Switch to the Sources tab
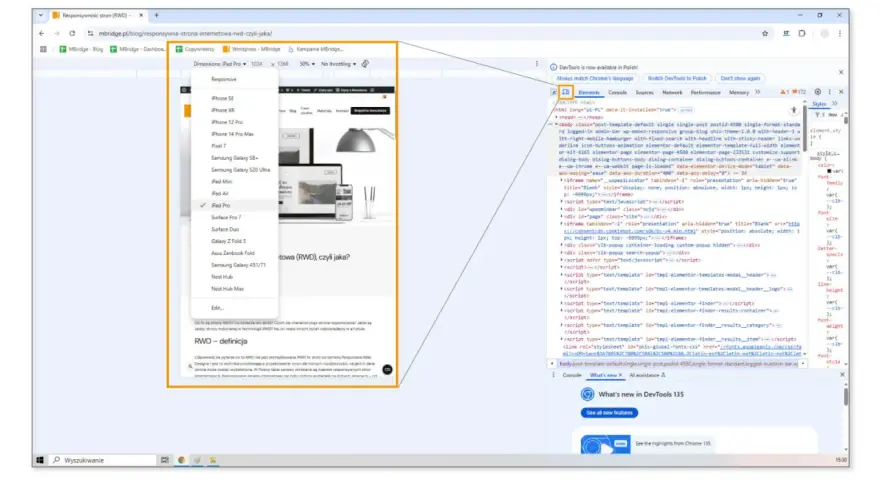 pyautogui.click(x=644, y=92)
